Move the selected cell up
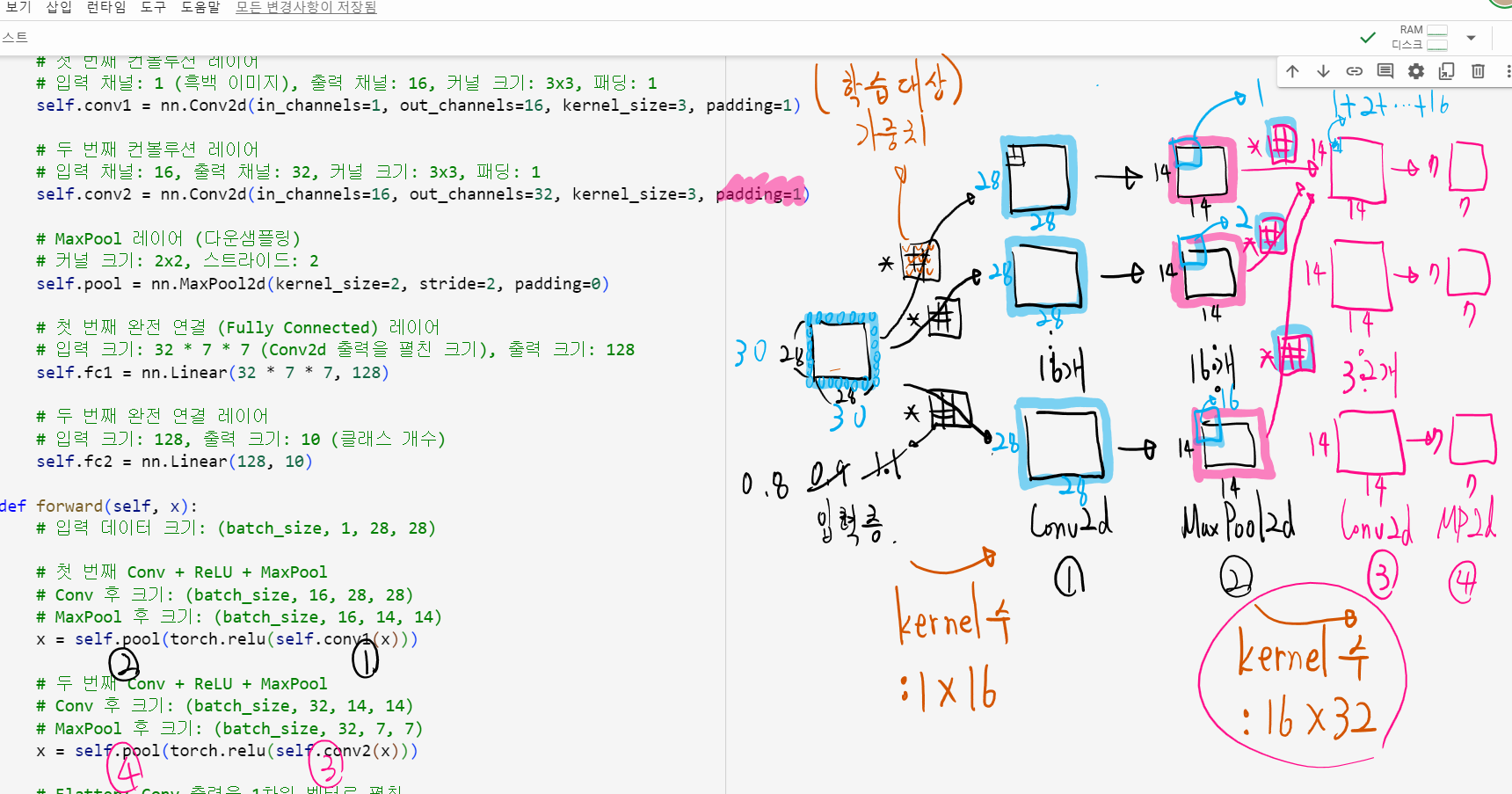Image resolution: width=1512 pixels, height=794 pixels. click(x=1292, y=71)
